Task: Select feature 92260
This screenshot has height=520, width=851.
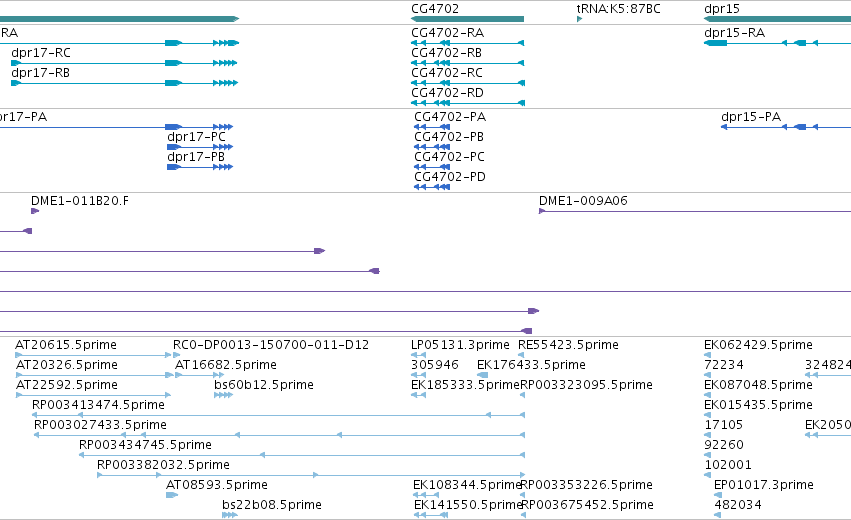Action: tap(723, 445)
